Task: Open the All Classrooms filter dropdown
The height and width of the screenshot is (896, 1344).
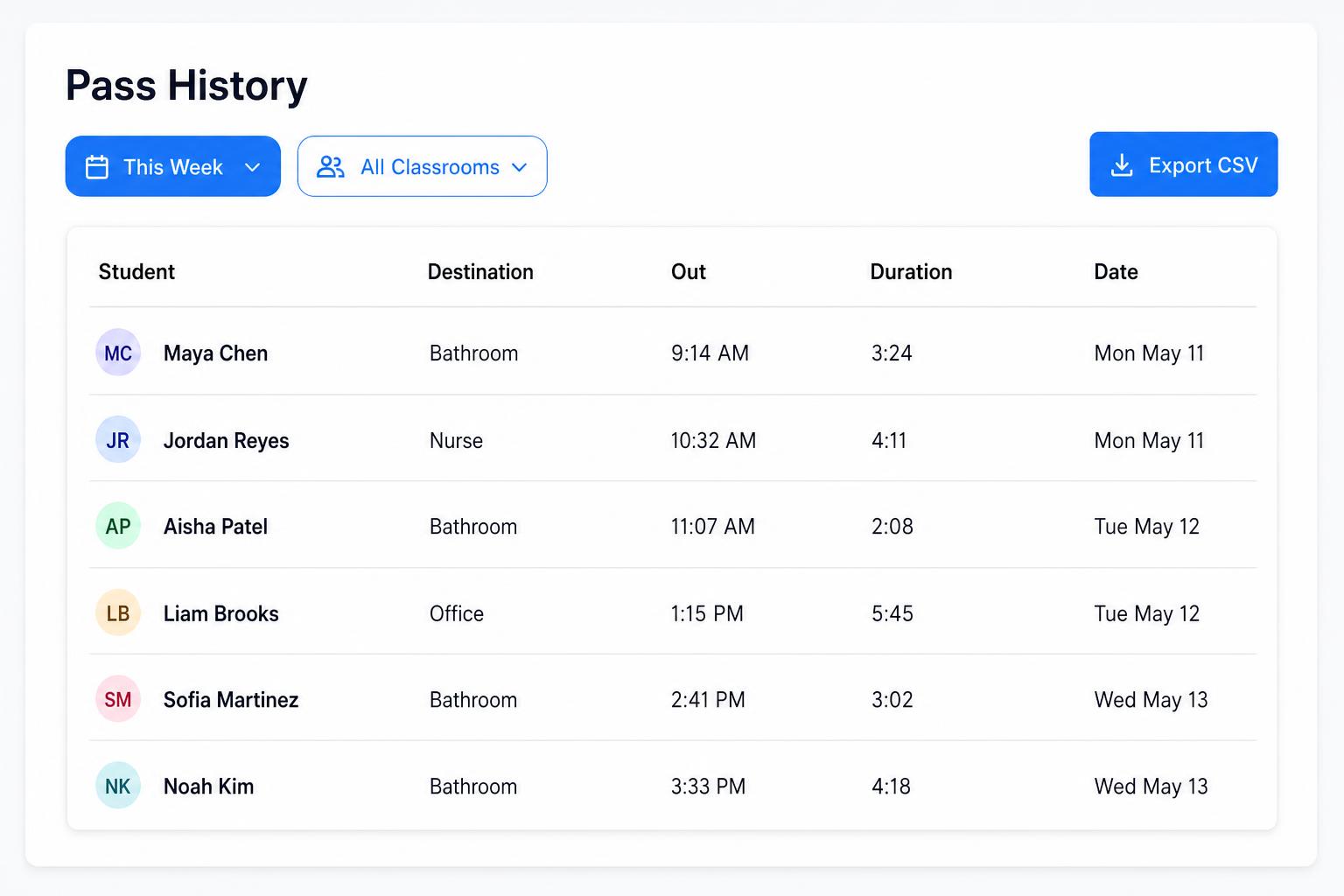Action: [x=423, y=166]
